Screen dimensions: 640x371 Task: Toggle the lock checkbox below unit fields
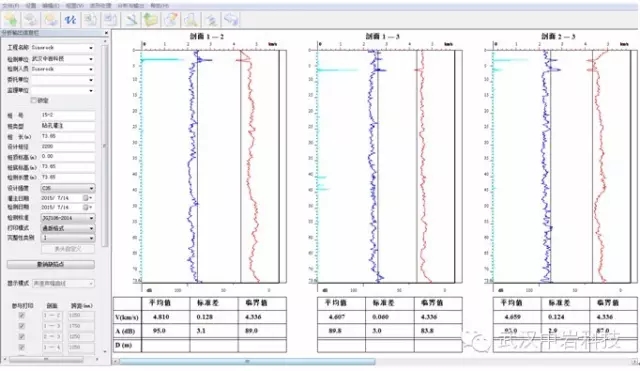pyautogui.click(x=34, y=100)
